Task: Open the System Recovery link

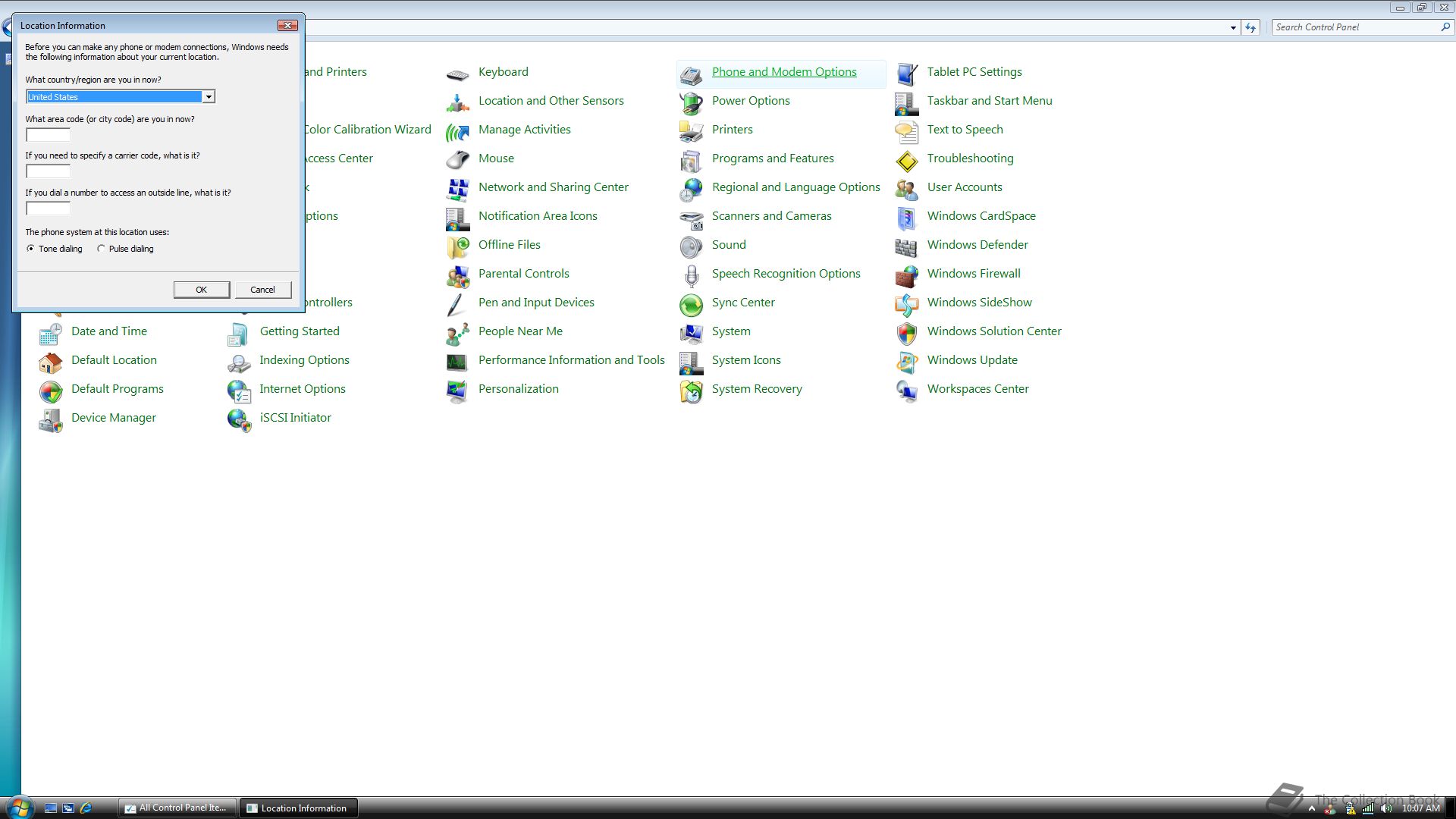Action: pos(757,388)
